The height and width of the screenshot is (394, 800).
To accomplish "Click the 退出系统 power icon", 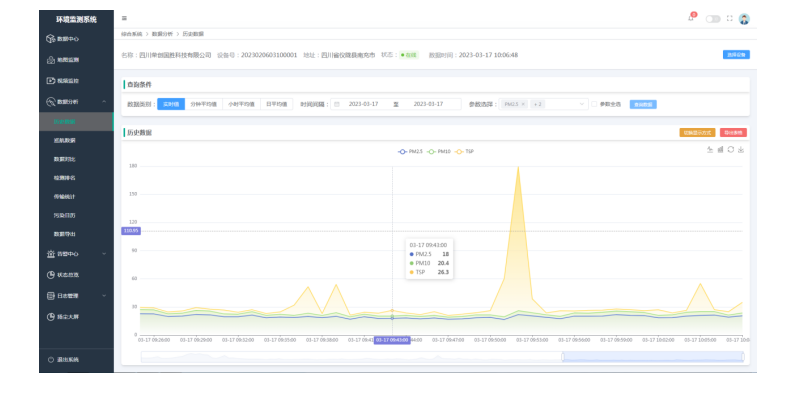I will (51, 360).
